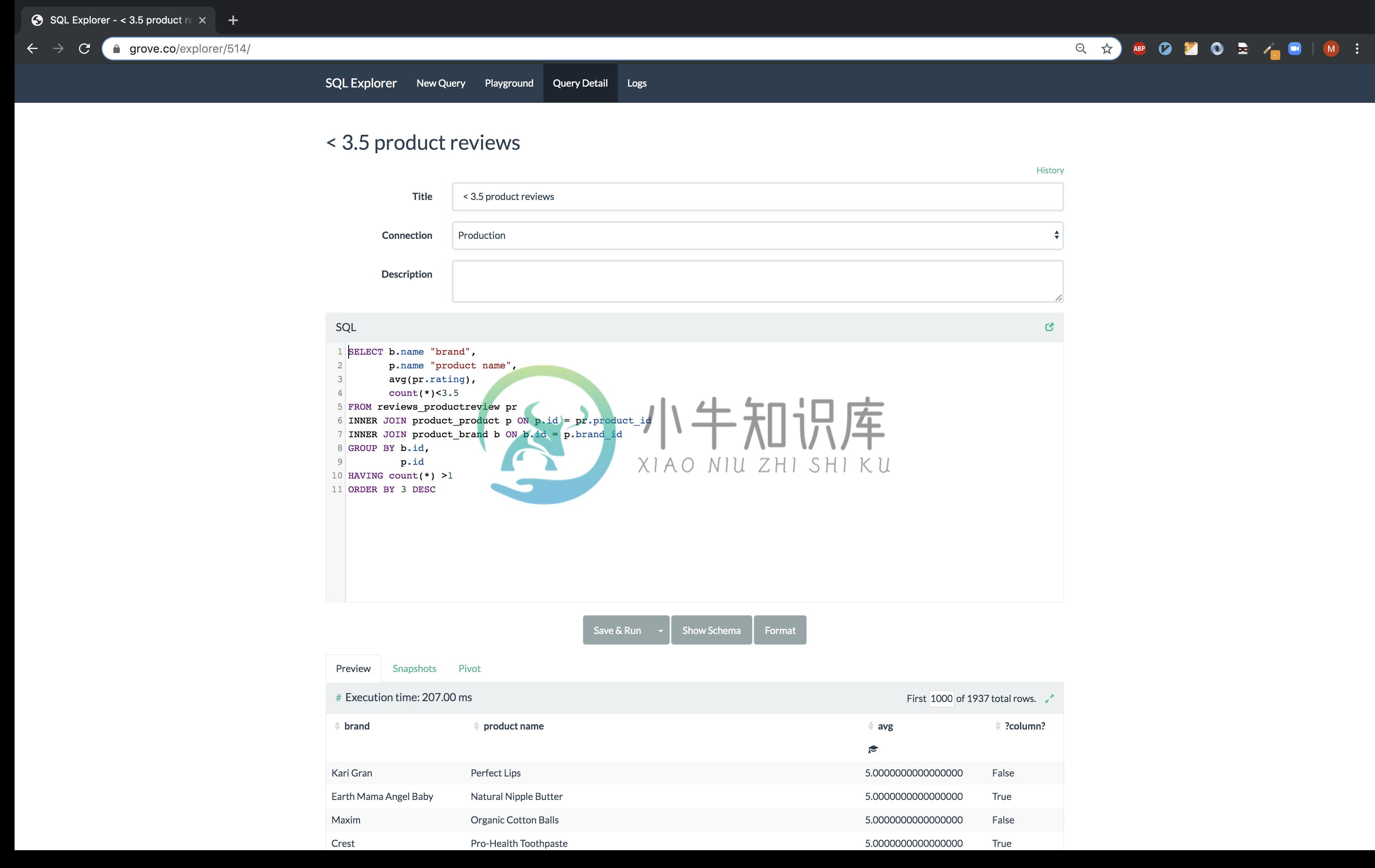This screenshot has height=868, width=1375.
Task: Open the user profile avatar M
Action: tap(1330, 49)
